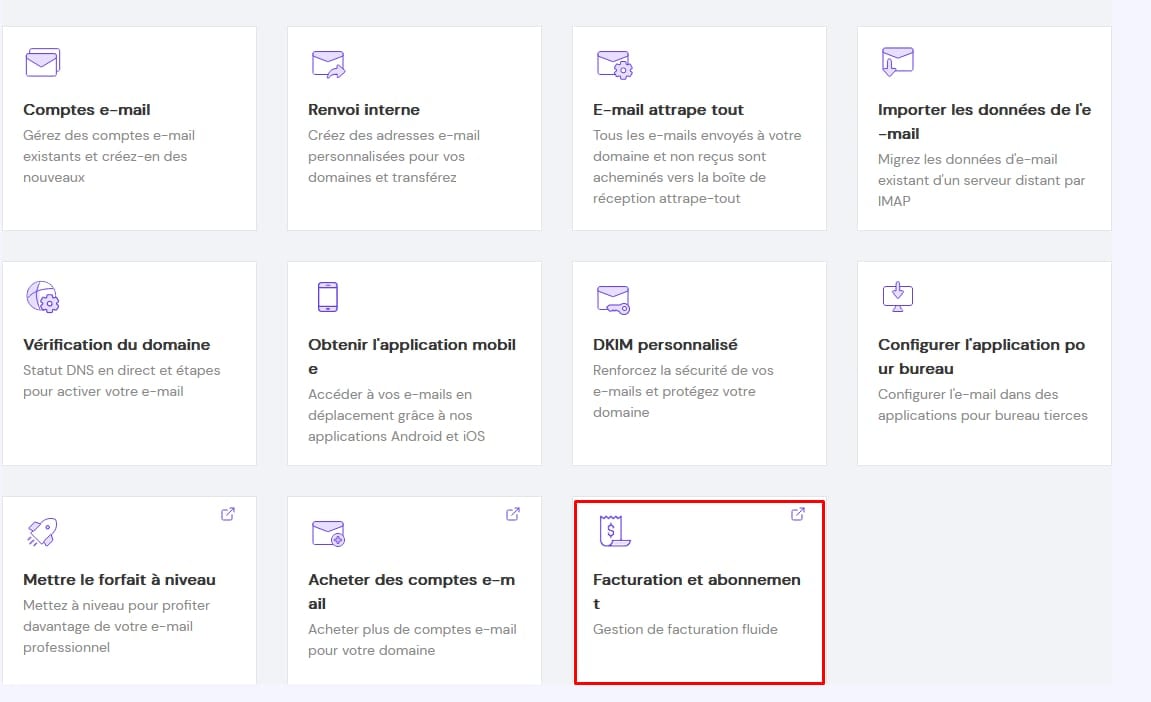1151x702 pixels.
Task: Click the Importer les données download envelope icon
Action: pyautogui.click(x=897, y=61)
